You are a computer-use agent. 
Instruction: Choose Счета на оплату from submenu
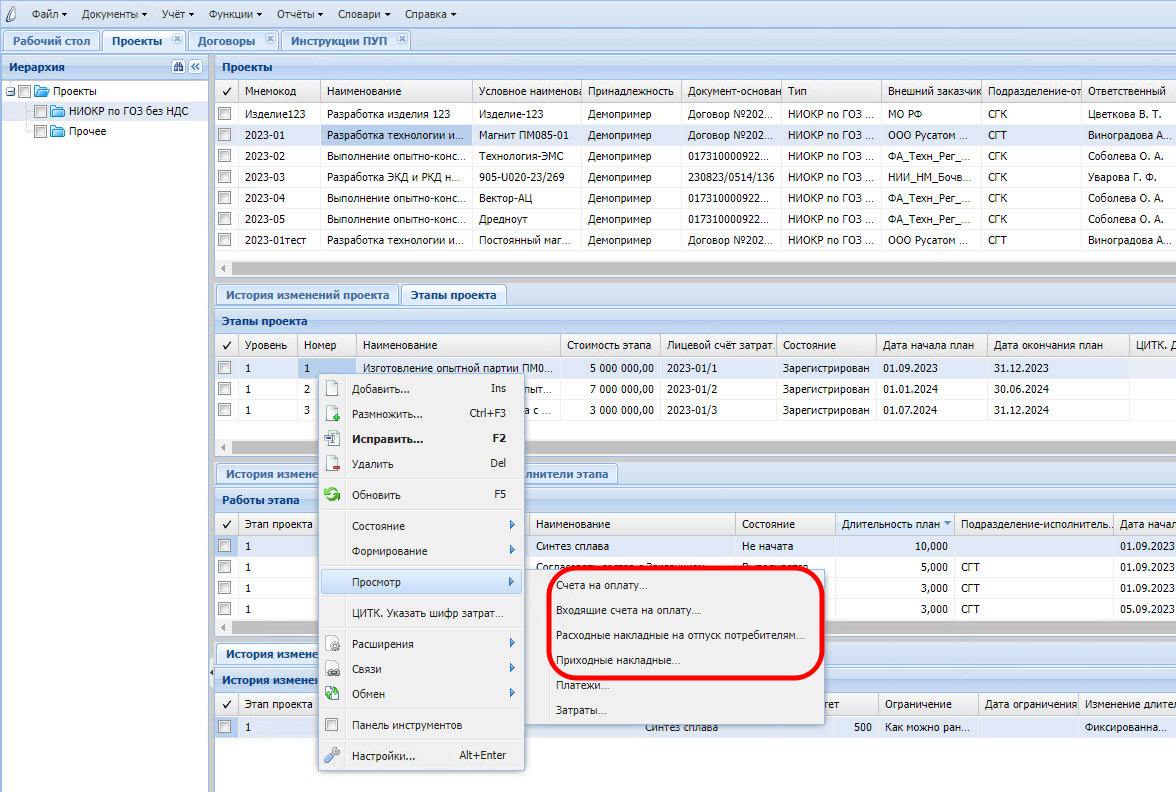coord(601,585)
